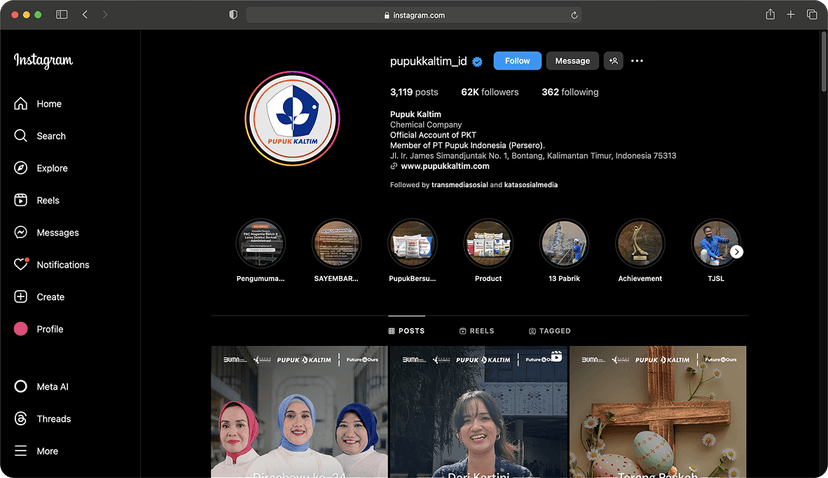Switch to the REELS tab
Viewport: 828px width, 478px height.
477,331
